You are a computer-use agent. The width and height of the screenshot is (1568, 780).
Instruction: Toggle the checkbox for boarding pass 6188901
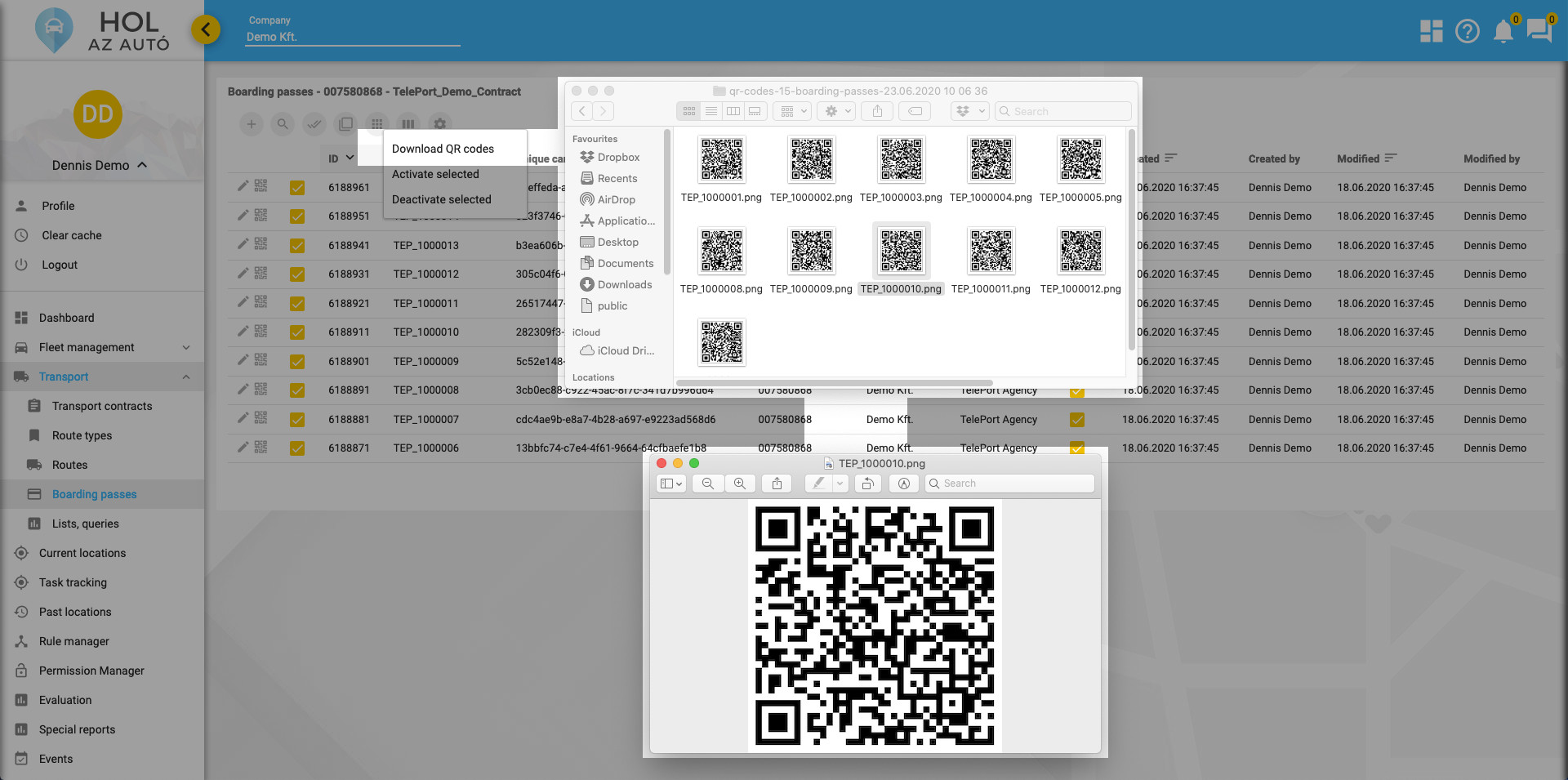297,361
